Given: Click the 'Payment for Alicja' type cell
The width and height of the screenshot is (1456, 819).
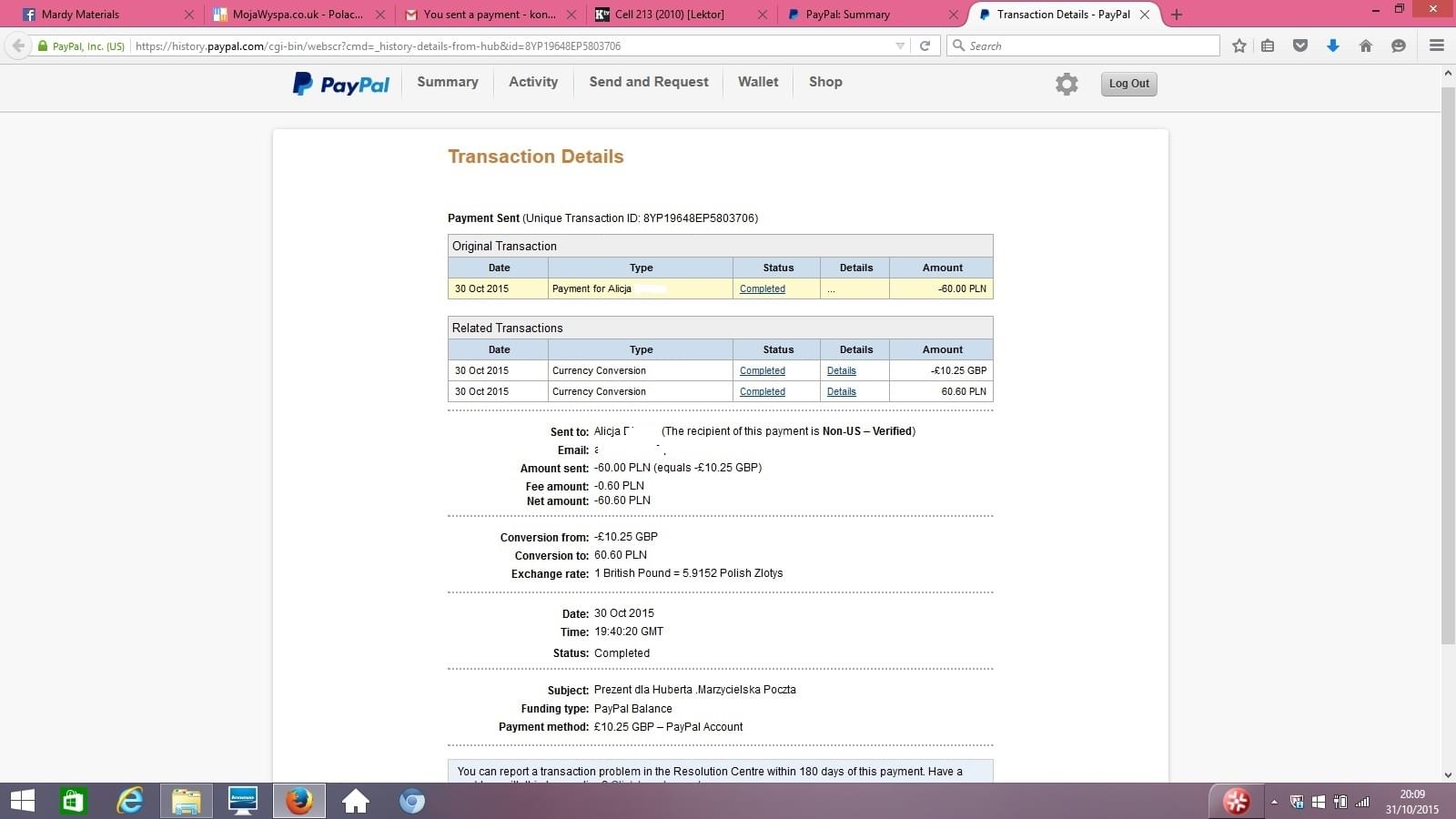Looking at the screenshot, I should pos(641,288).
